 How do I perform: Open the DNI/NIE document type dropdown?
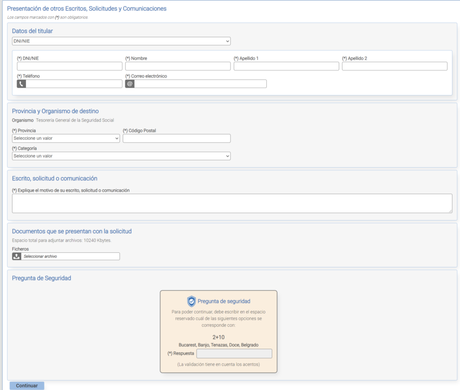click(x=121, y=41)
